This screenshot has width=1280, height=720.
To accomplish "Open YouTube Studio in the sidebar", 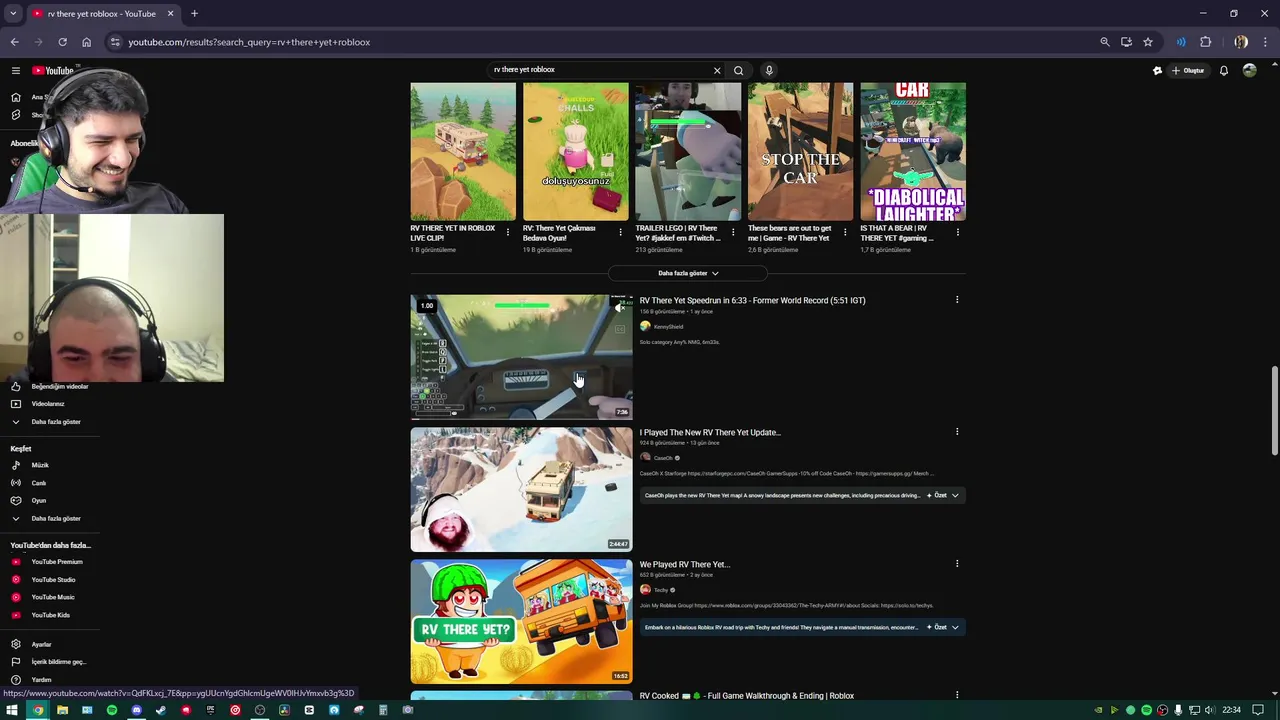I will point(53,580).
